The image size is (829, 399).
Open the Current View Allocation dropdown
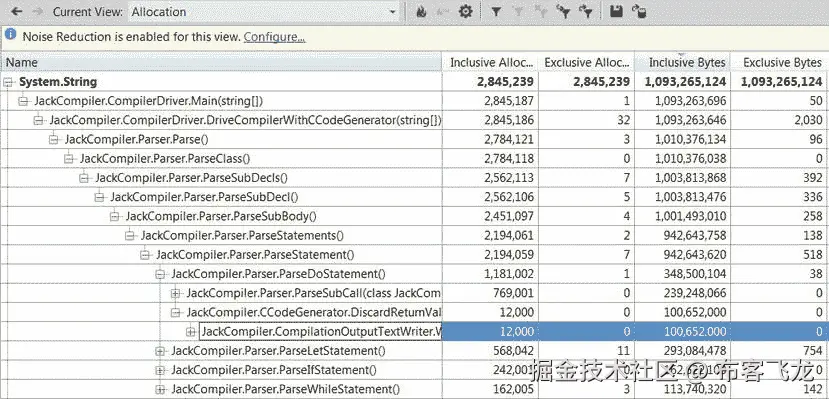tap(264, 12)
